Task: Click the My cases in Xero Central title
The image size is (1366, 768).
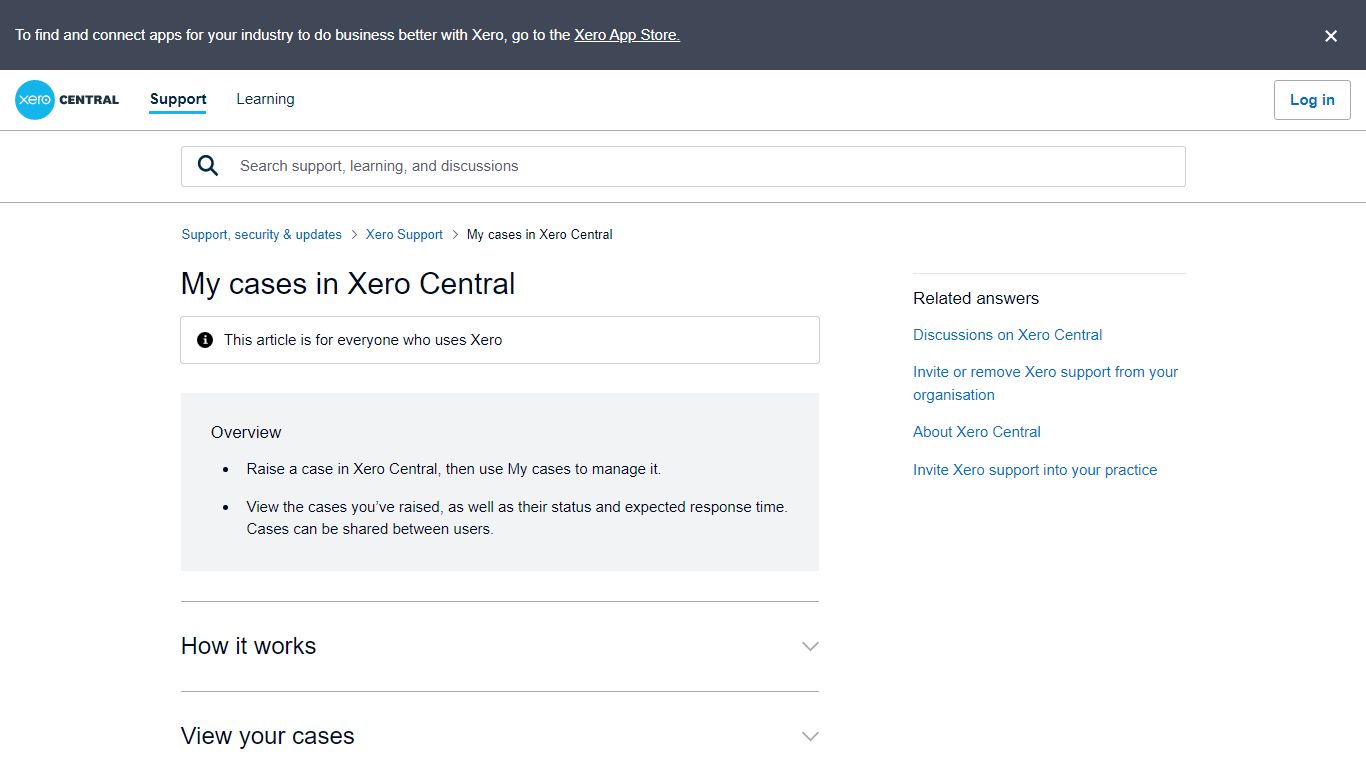Action: [348, 284]
